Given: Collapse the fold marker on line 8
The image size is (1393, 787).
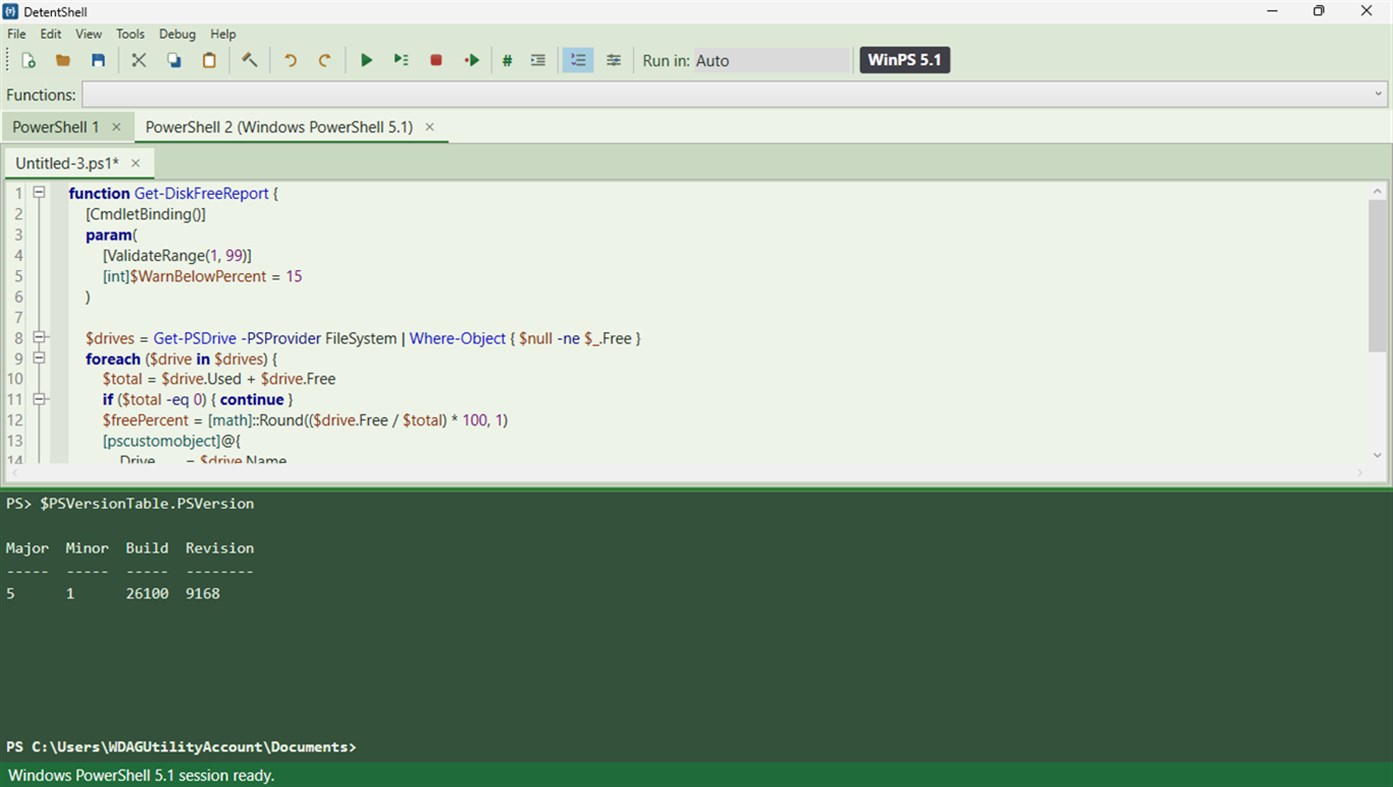Looking at the screenshot, I should (x=39, y=337).
